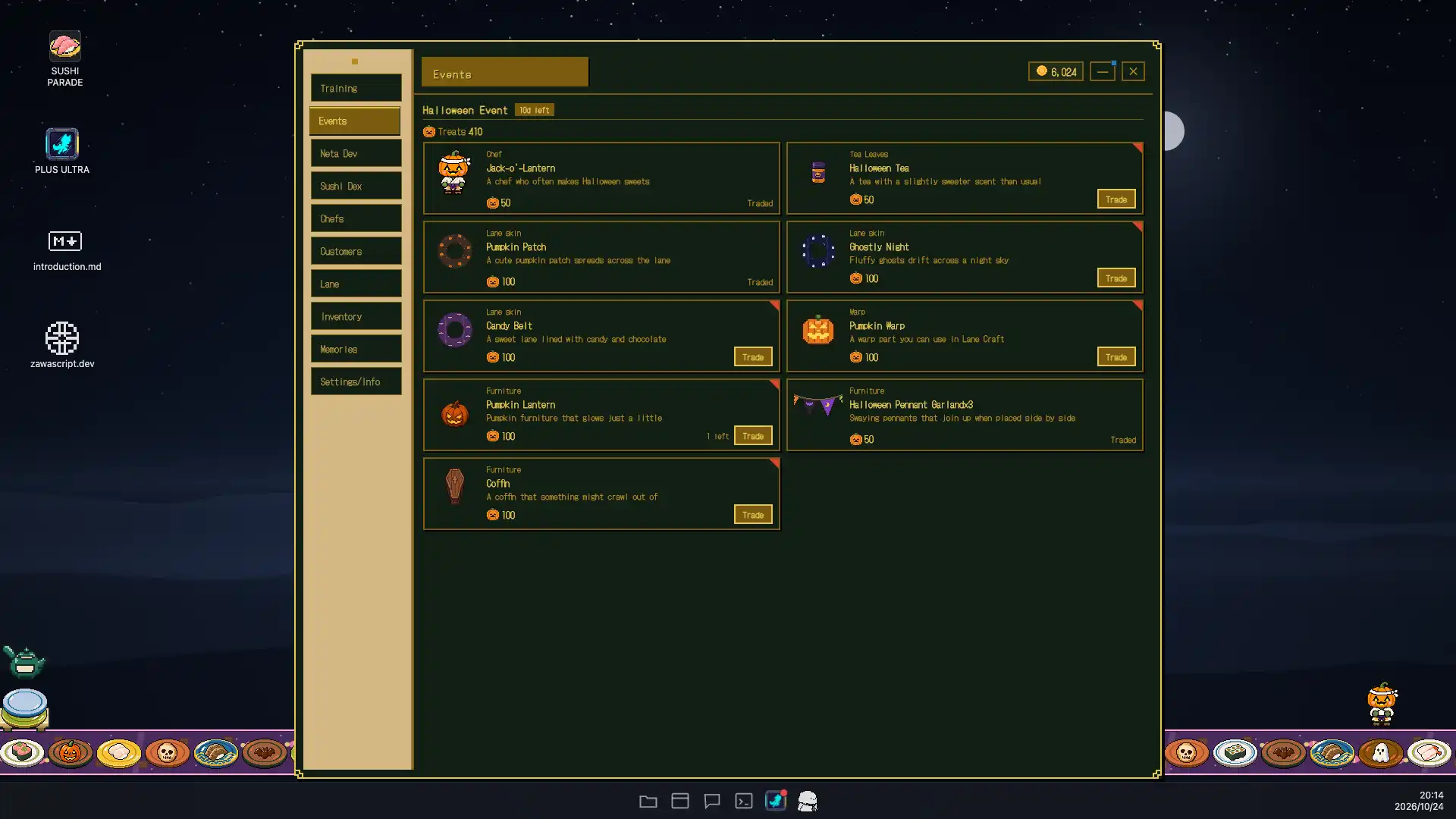Go to the Customers section
1456x819 pixels.
pos(356,251)
